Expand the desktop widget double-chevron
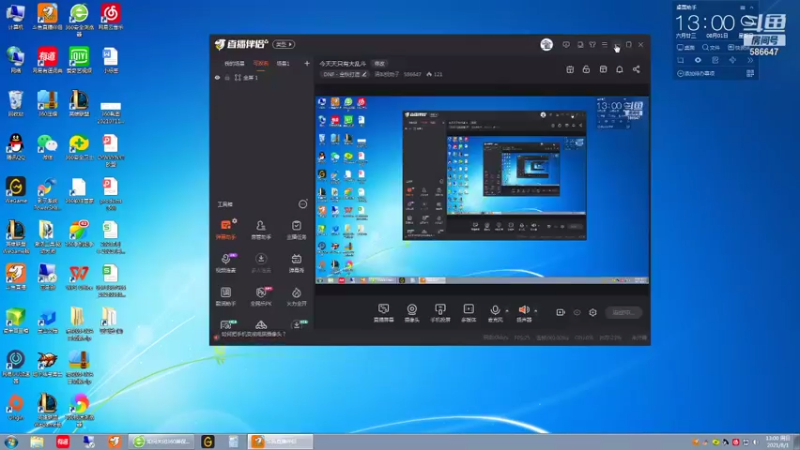Screen dimensions: 800x450 pos(750,60)
